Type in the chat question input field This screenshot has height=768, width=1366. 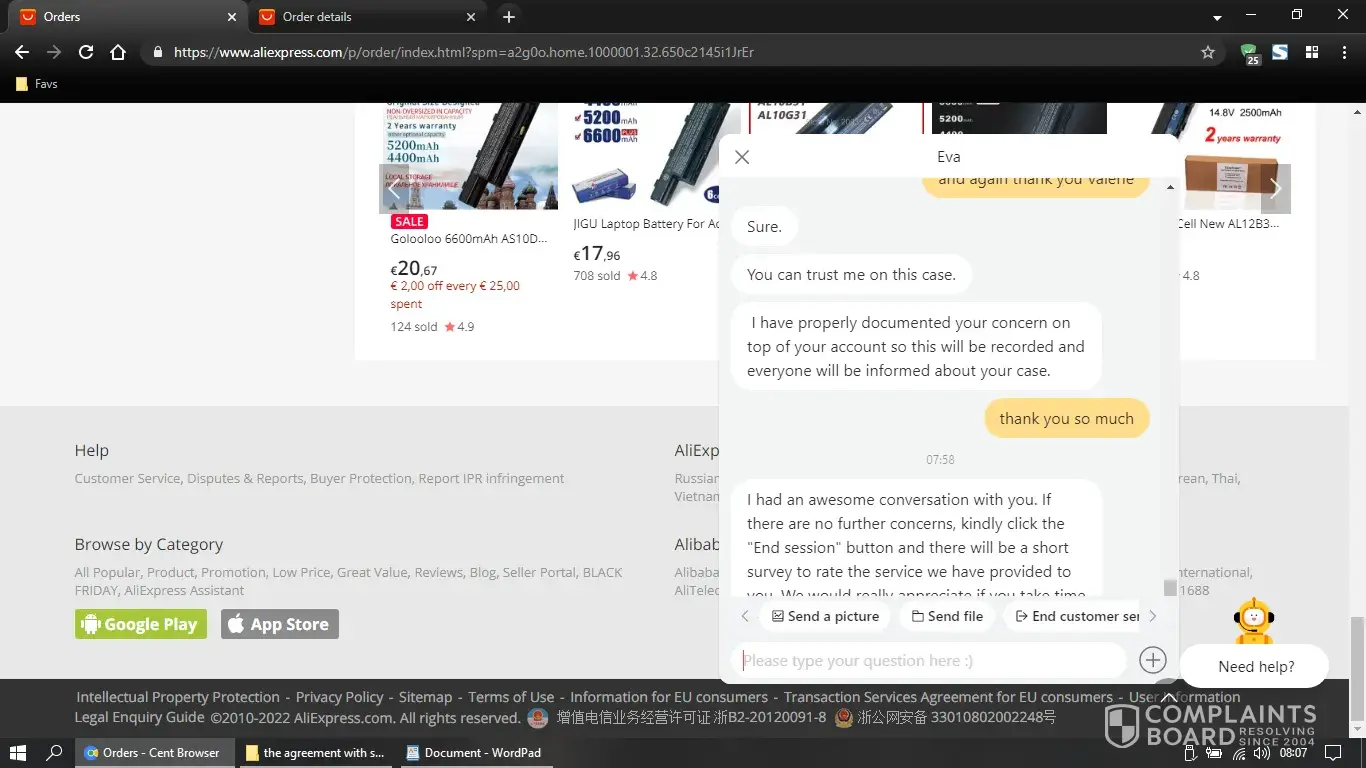pyautogui.click(x=930, y=660)
